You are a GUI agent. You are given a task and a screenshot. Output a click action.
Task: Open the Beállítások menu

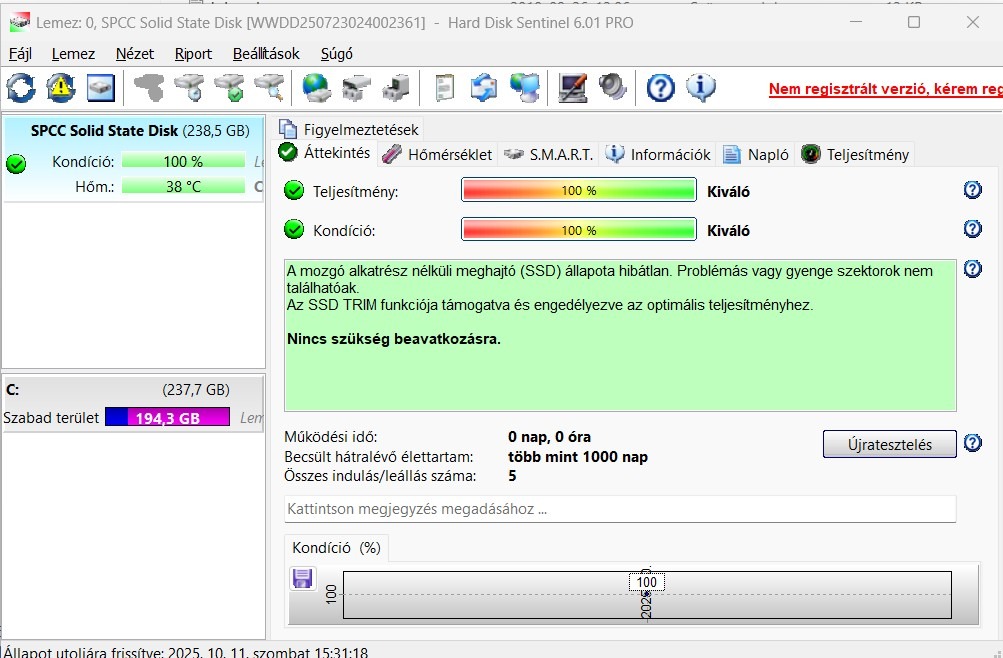point(266,54)
